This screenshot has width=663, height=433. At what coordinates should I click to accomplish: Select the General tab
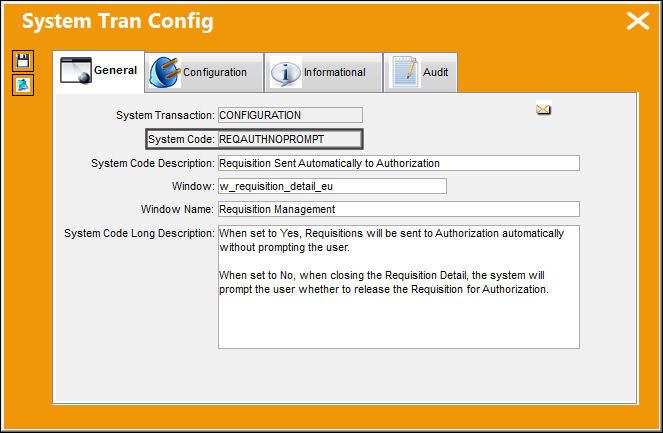(x=99, y=71)
